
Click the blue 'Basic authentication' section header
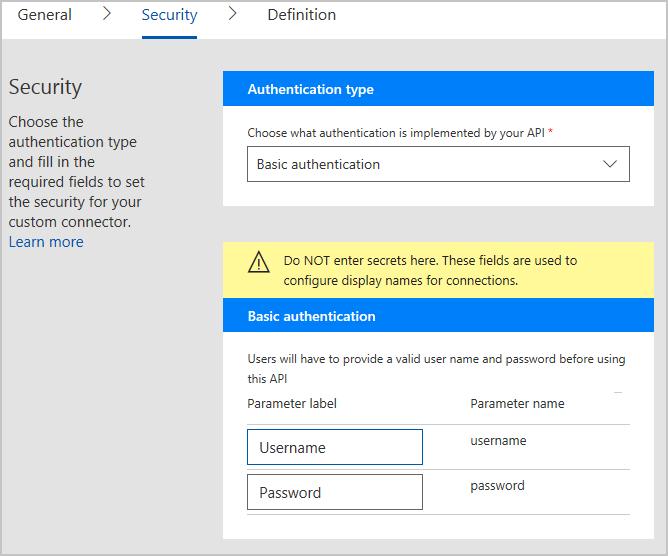[x=438, y=315]
